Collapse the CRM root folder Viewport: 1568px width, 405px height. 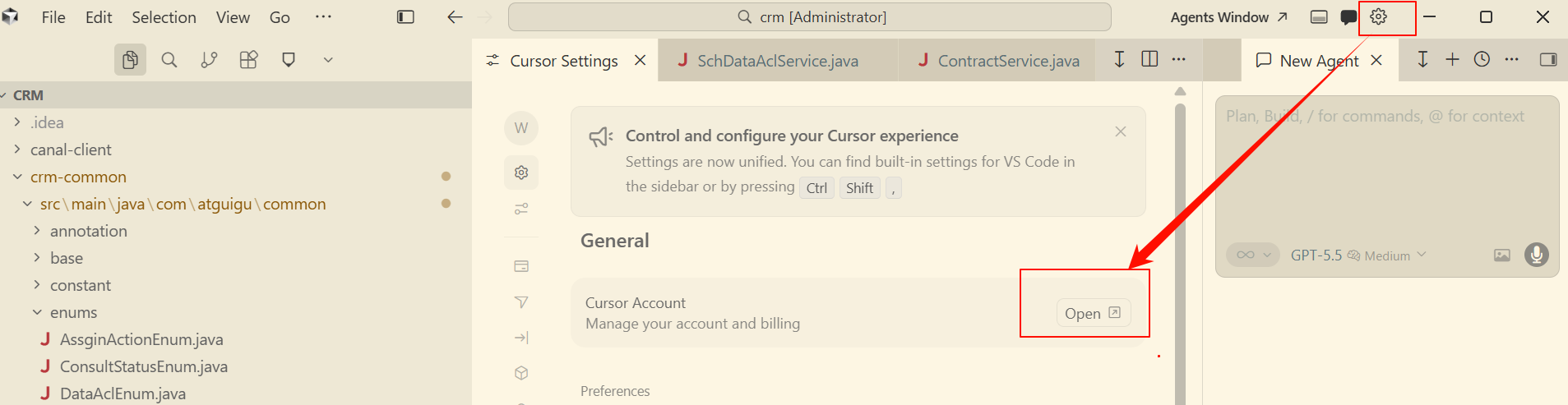(236, 95)
